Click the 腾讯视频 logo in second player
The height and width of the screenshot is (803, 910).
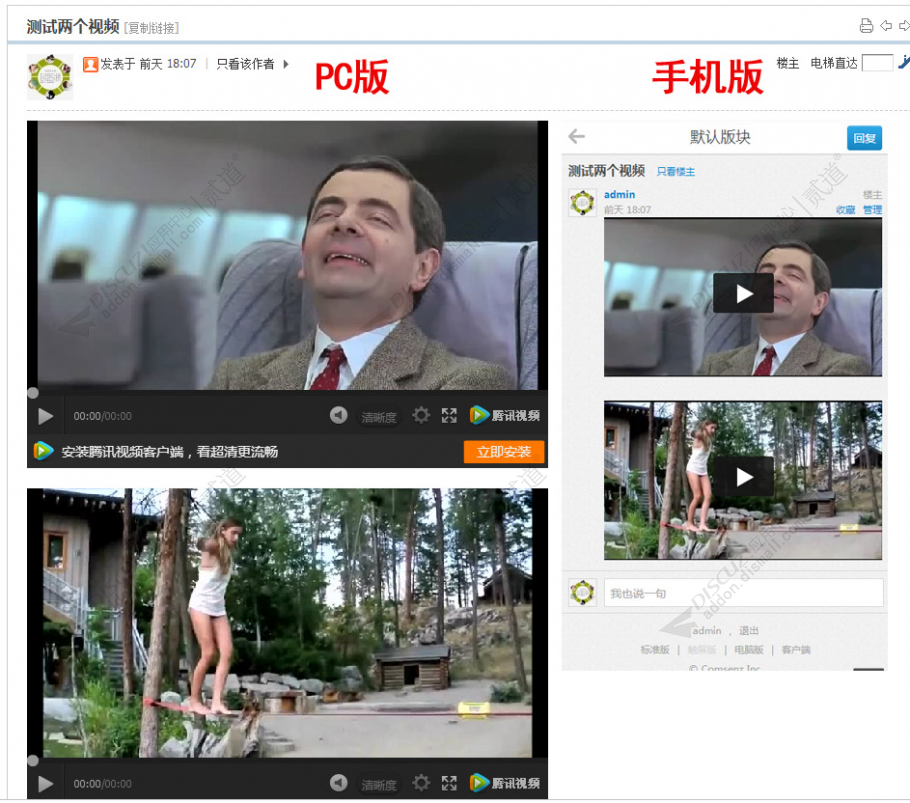click(x=505, y=783)
